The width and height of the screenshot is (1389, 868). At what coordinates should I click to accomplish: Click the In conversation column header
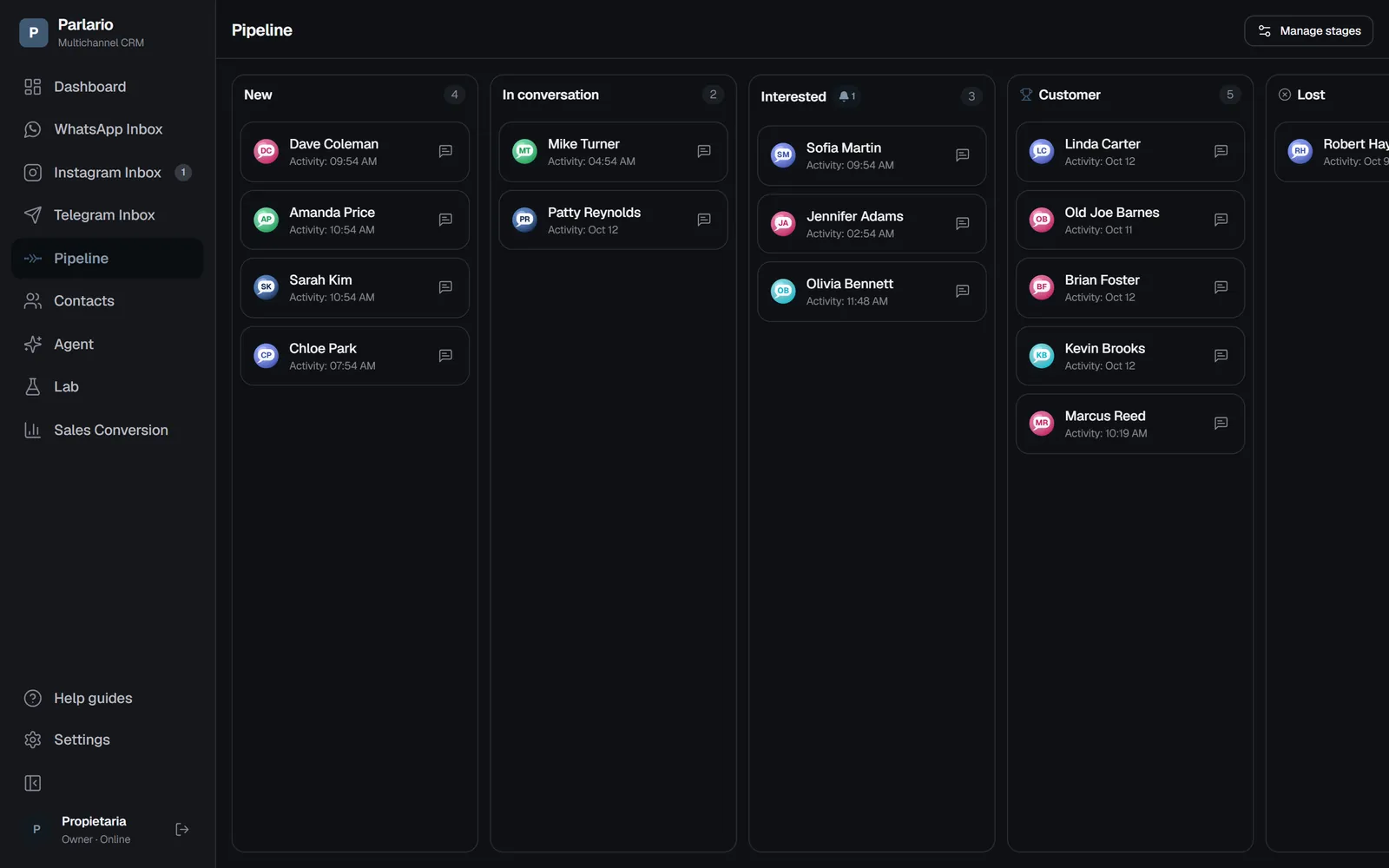(x=550, y=95)
